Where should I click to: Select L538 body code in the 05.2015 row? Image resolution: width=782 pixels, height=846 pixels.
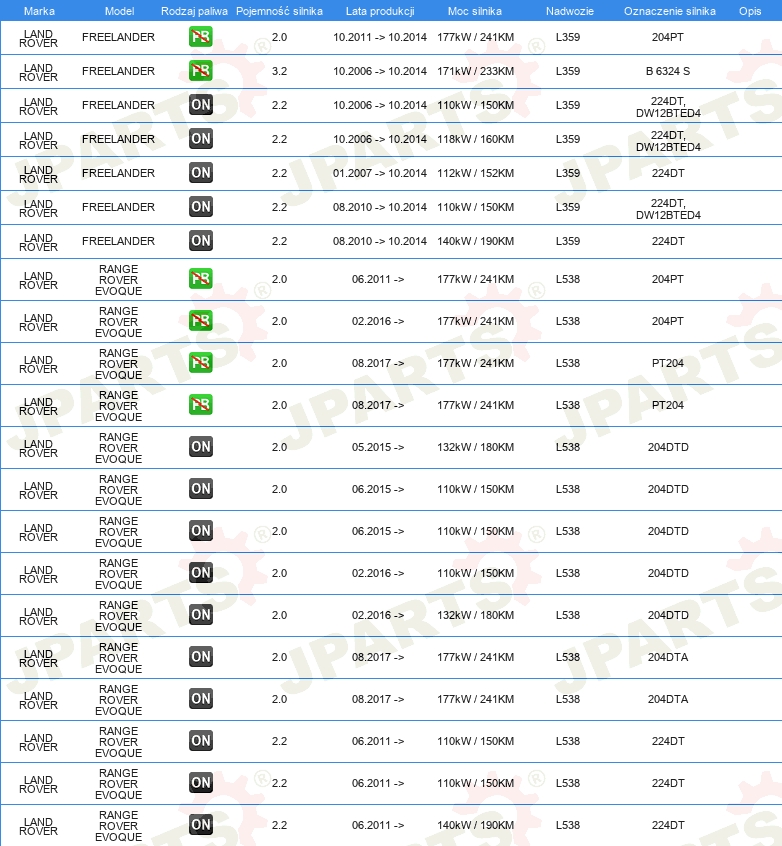pyautogui.click(x=568, y=447)
